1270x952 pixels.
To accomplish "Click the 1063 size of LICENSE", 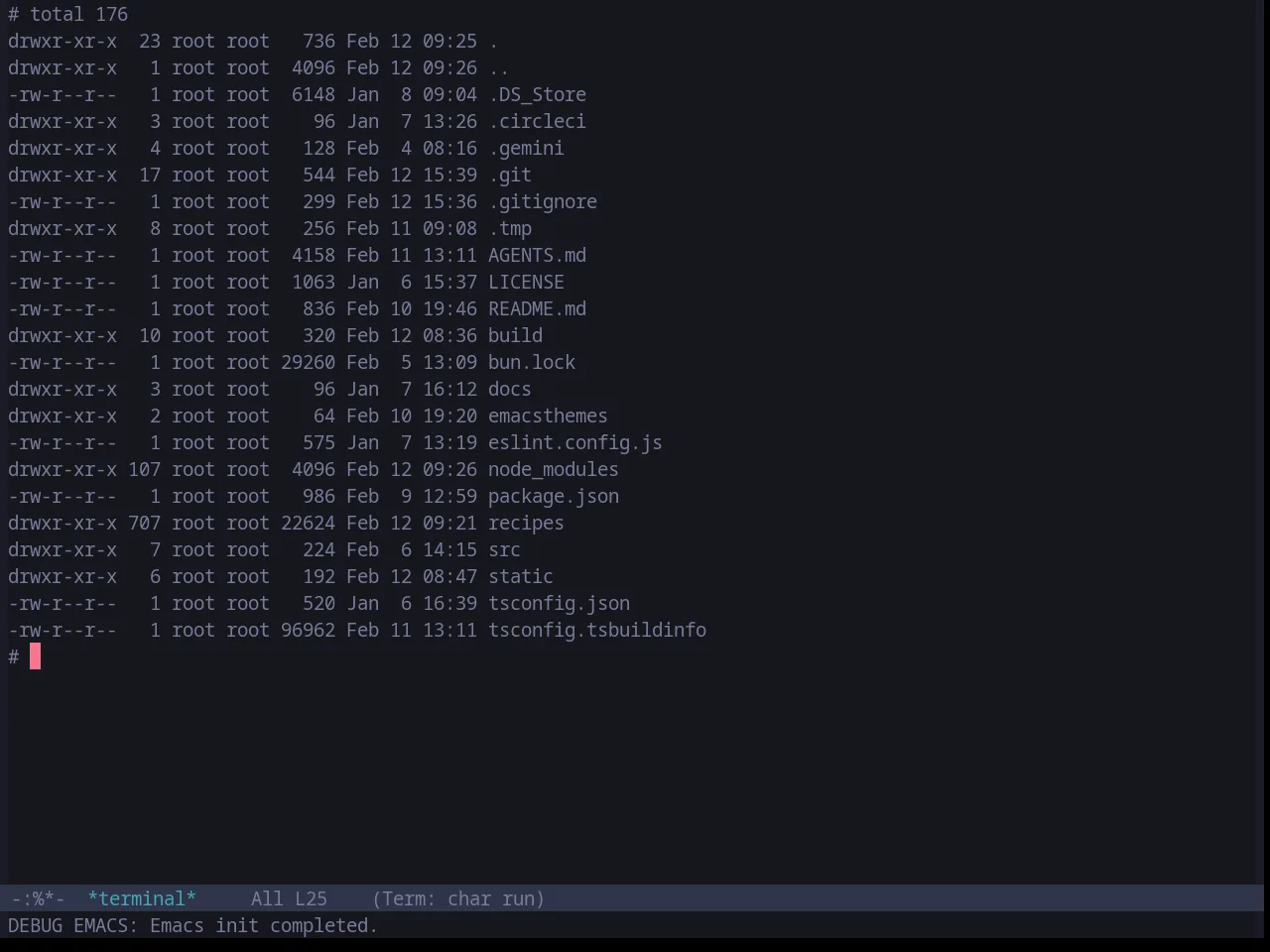I will point(314,282).
